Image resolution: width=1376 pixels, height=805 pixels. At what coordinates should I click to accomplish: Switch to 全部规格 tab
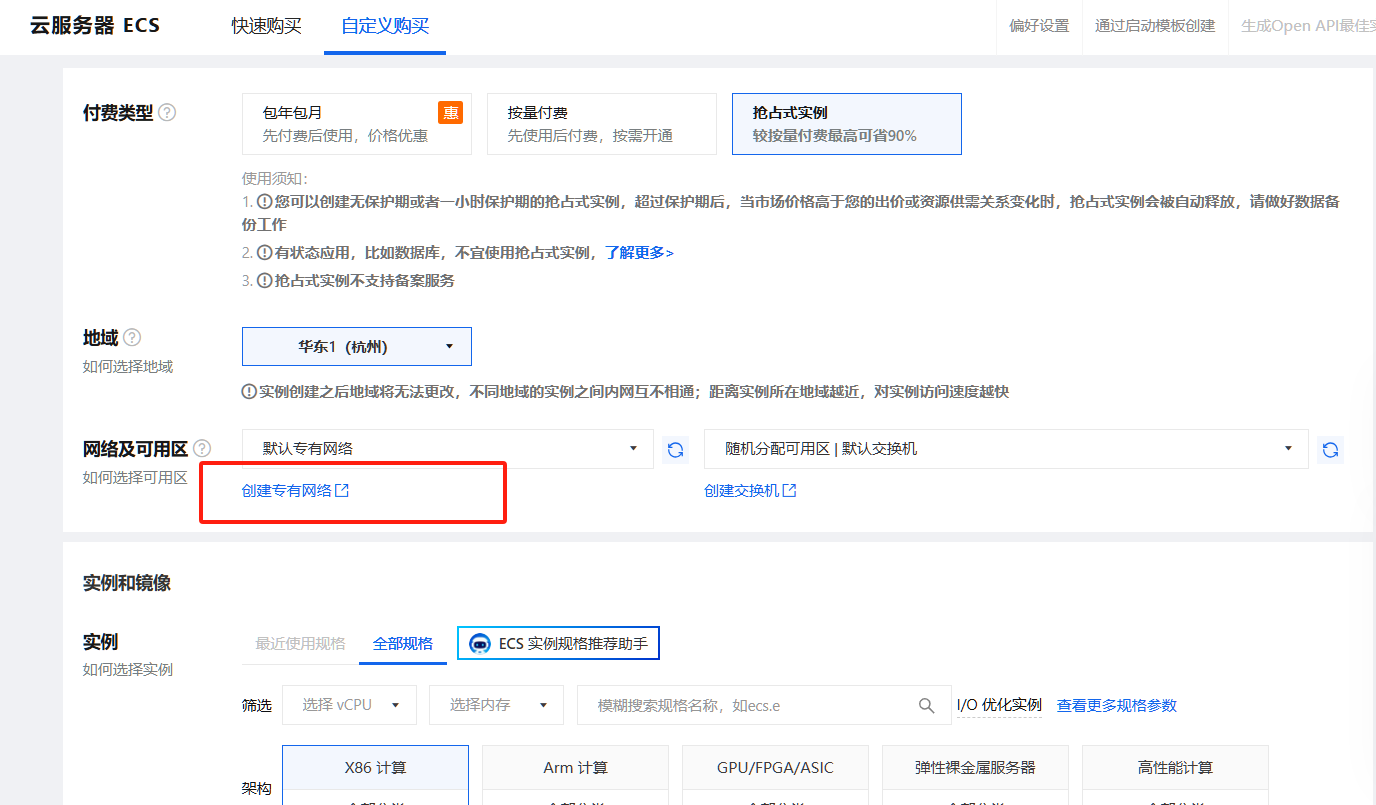click(403, 643)
